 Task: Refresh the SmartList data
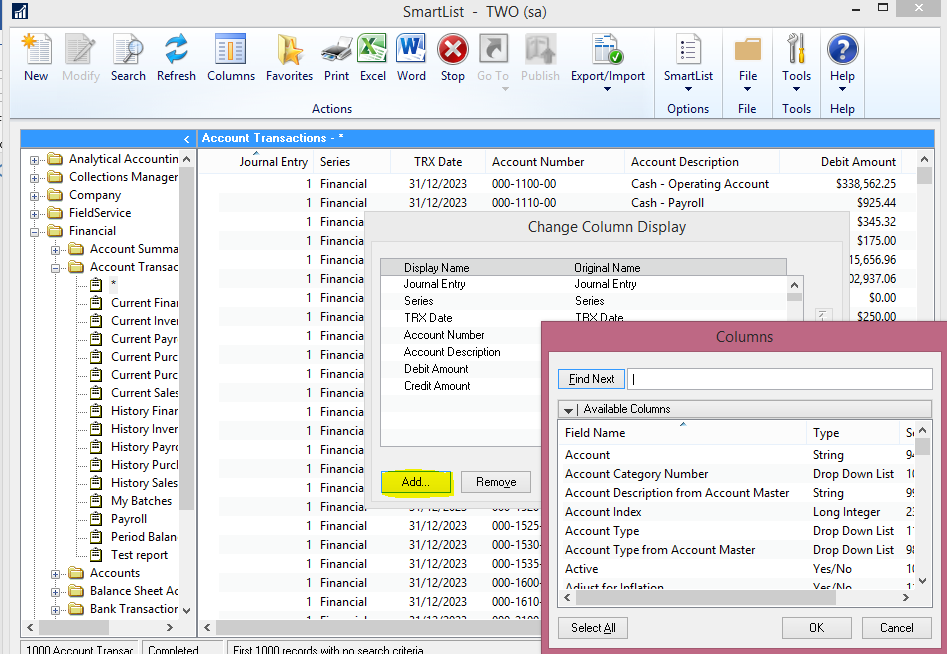pyautogui.click(x=176, y=57)
